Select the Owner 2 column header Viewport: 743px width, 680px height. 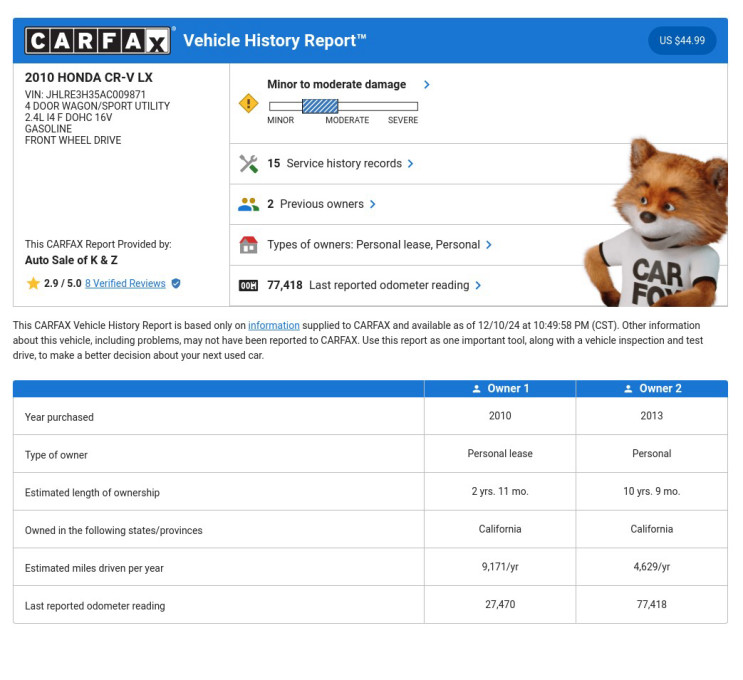pos(651,389)
